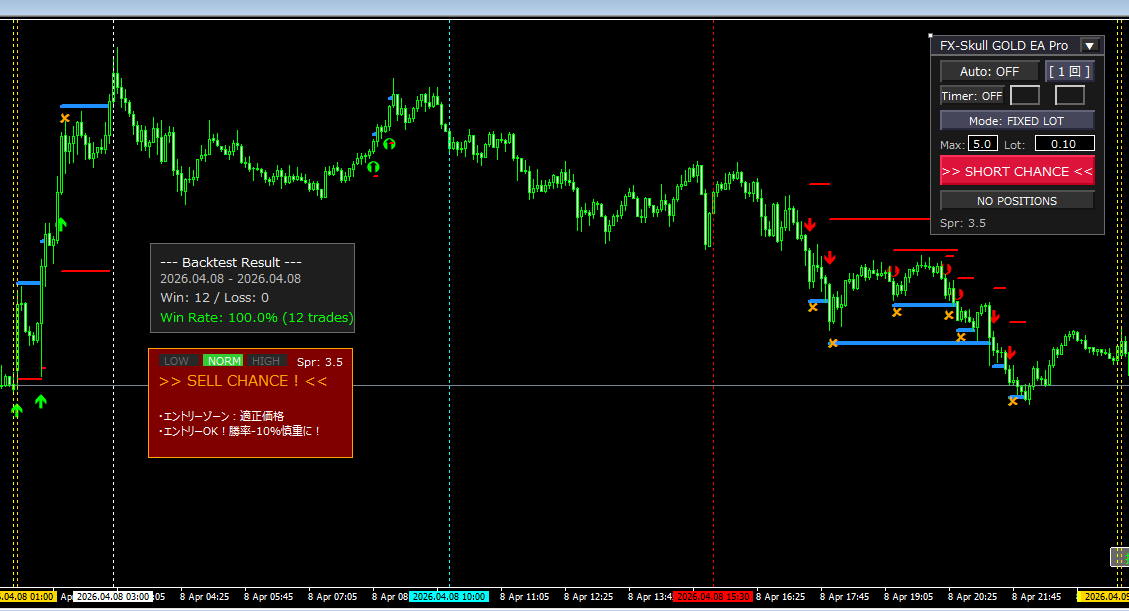Image resolution: width=1129 pixels, height=611 pixels.
Task: Collapse the FX-Skull GOLD EA Pro panel arrow
Action: (1090, 45)
